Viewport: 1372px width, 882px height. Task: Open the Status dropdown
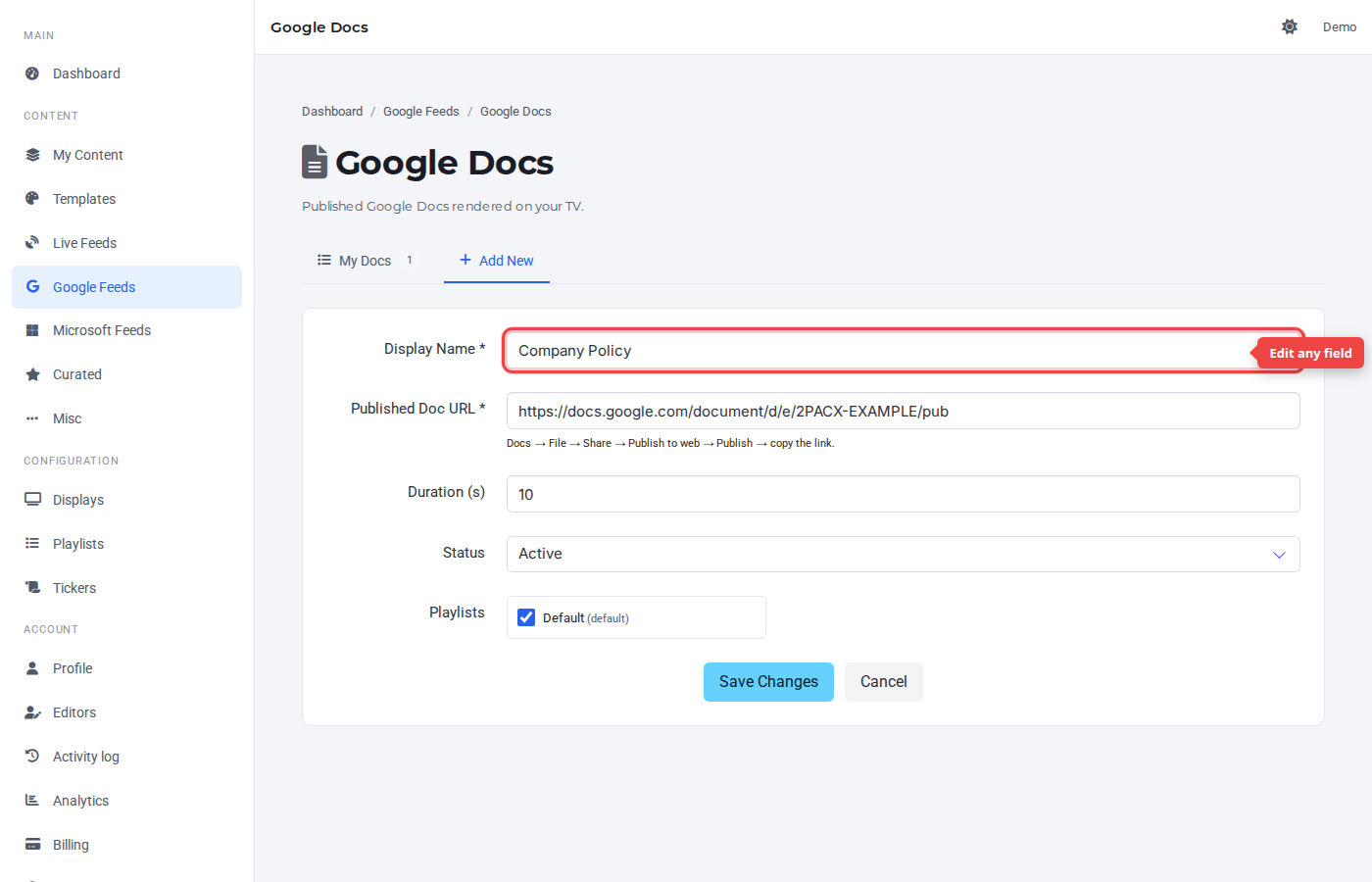click(903, 554)
